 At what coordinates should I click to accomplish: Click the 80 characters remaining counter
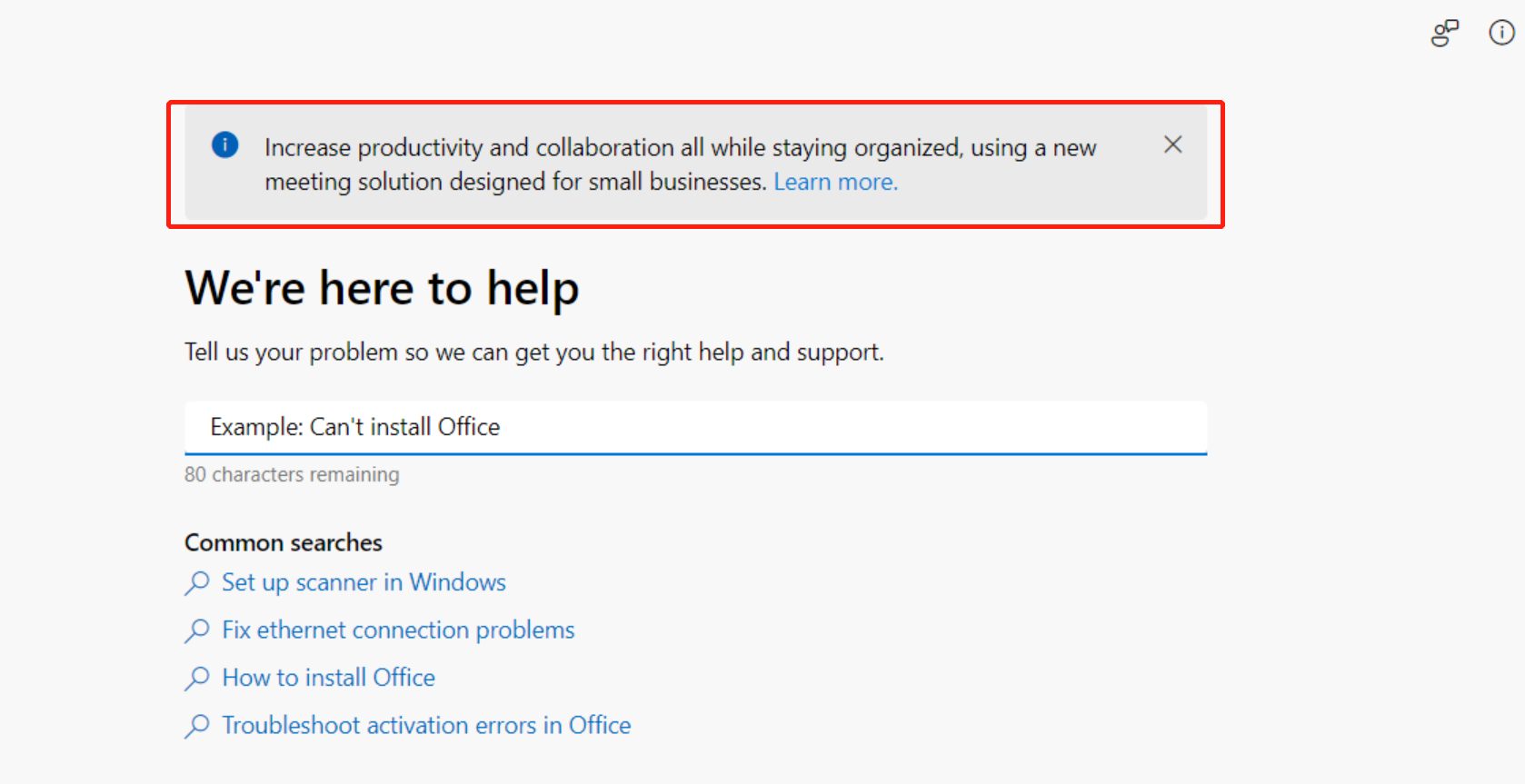292,474
